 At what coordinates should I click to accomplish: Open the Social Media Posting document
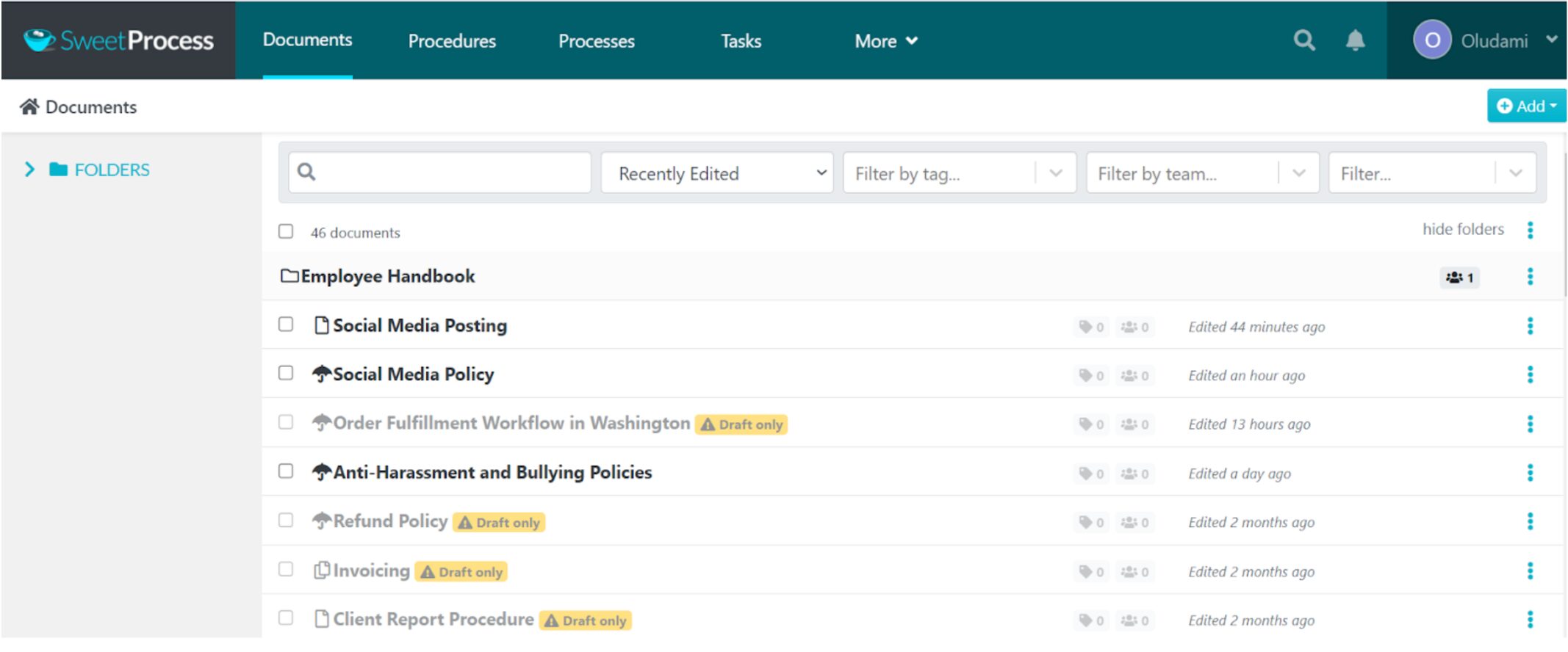coord(420,325)
